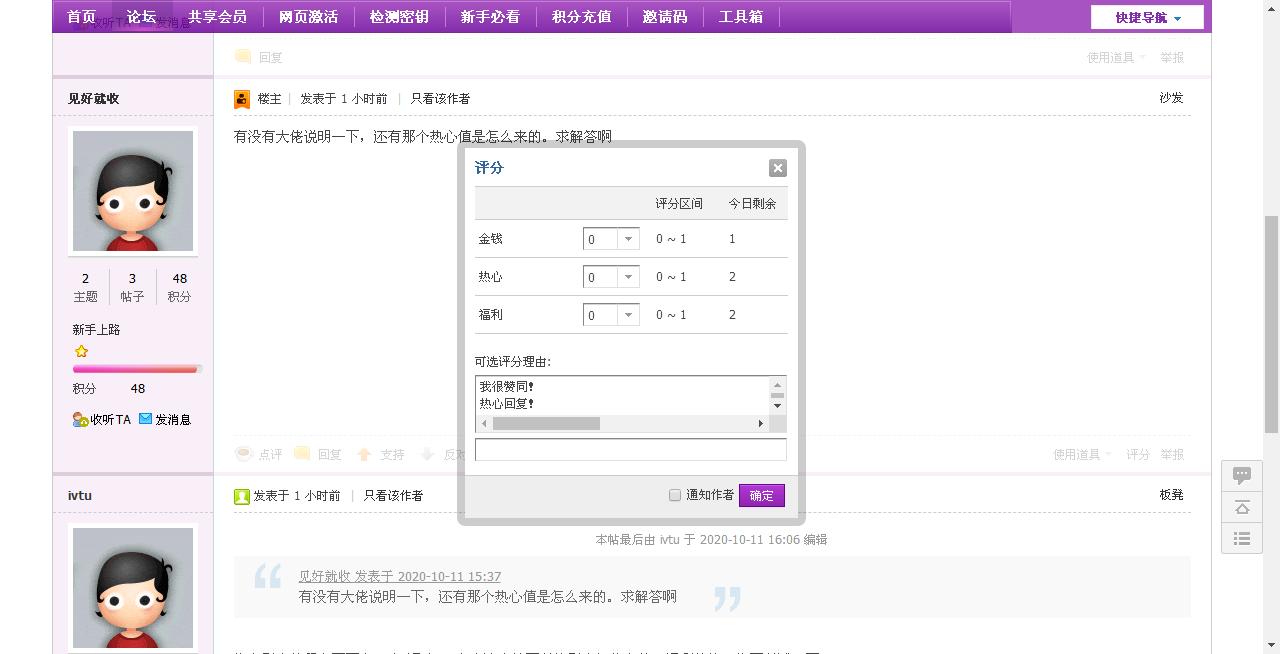Click the 沙发 floor label

(x=1171, y=98)
